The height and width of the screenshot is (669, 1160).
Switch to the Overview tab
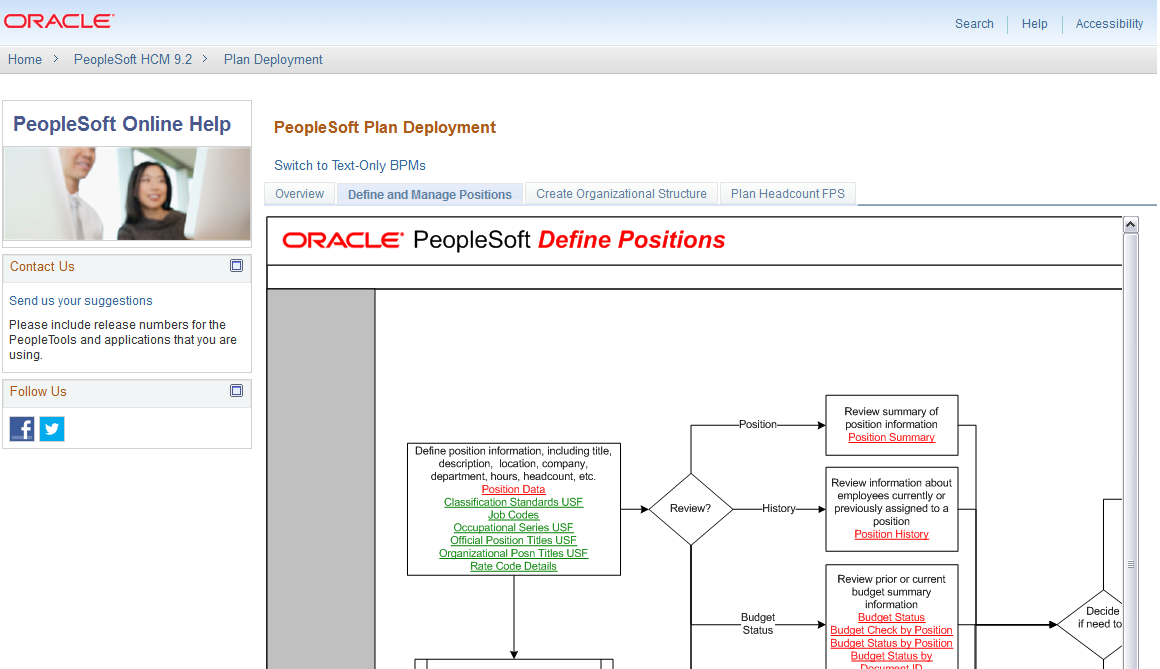pos(300,194)
